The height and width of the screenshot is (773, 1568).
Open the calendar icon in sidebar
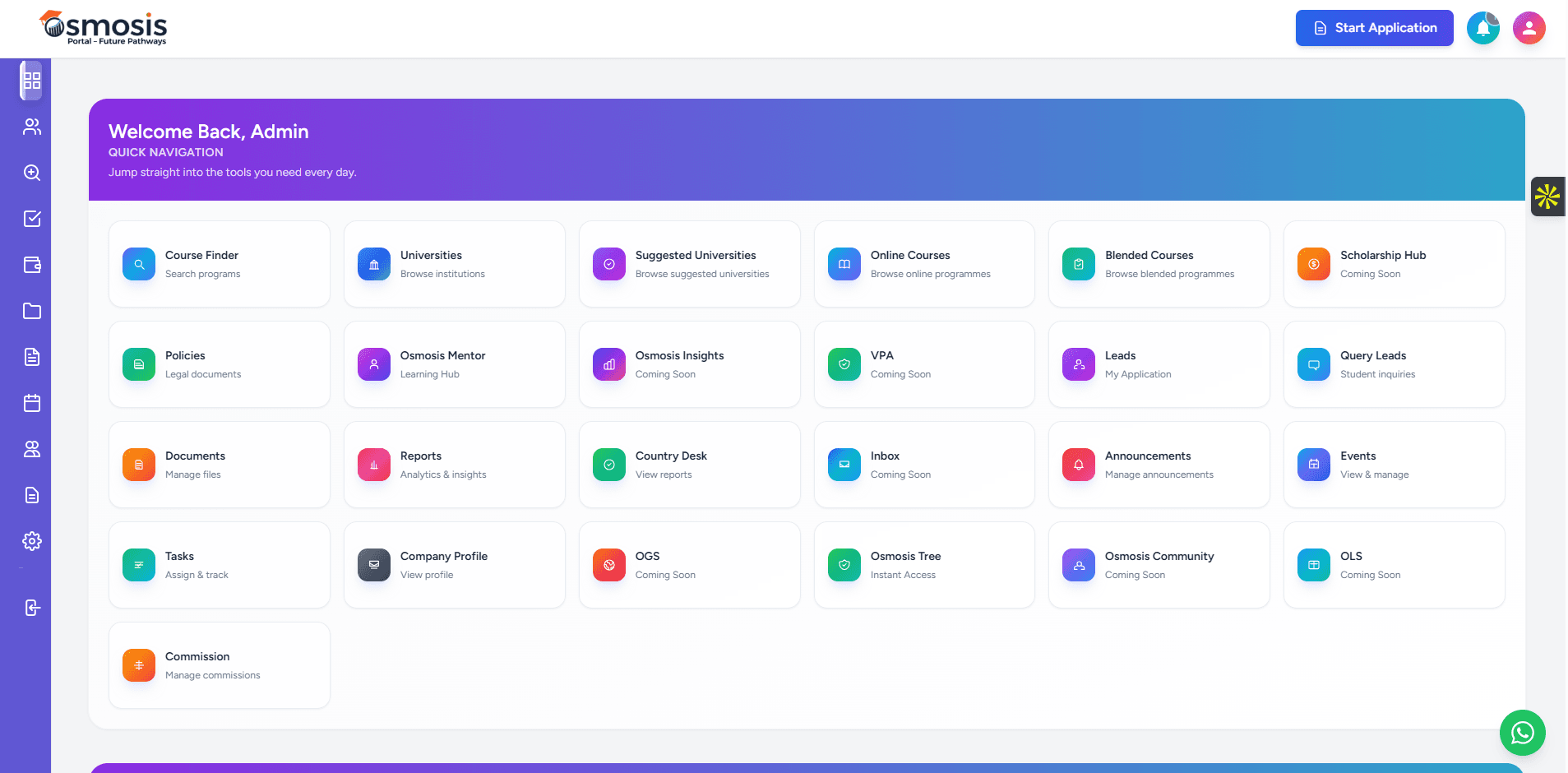(31, 403)
